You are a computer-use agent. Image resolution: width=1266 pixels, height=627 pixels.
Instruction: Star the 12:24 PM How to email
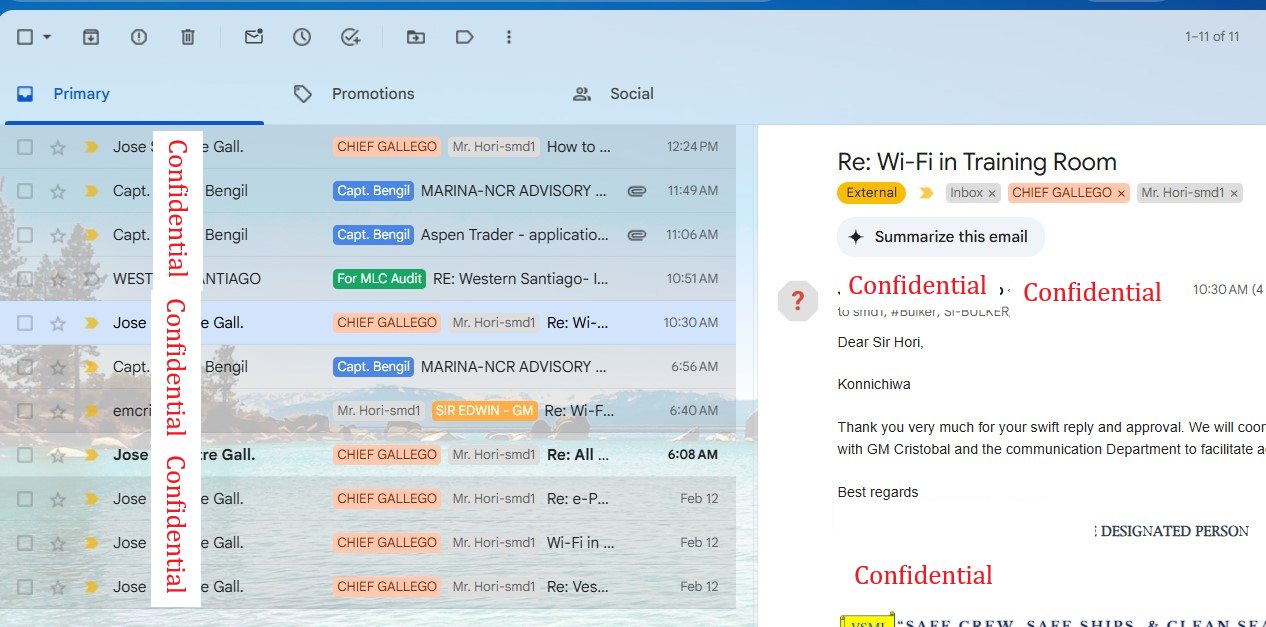pyautogui.click(x=58, y=147)
